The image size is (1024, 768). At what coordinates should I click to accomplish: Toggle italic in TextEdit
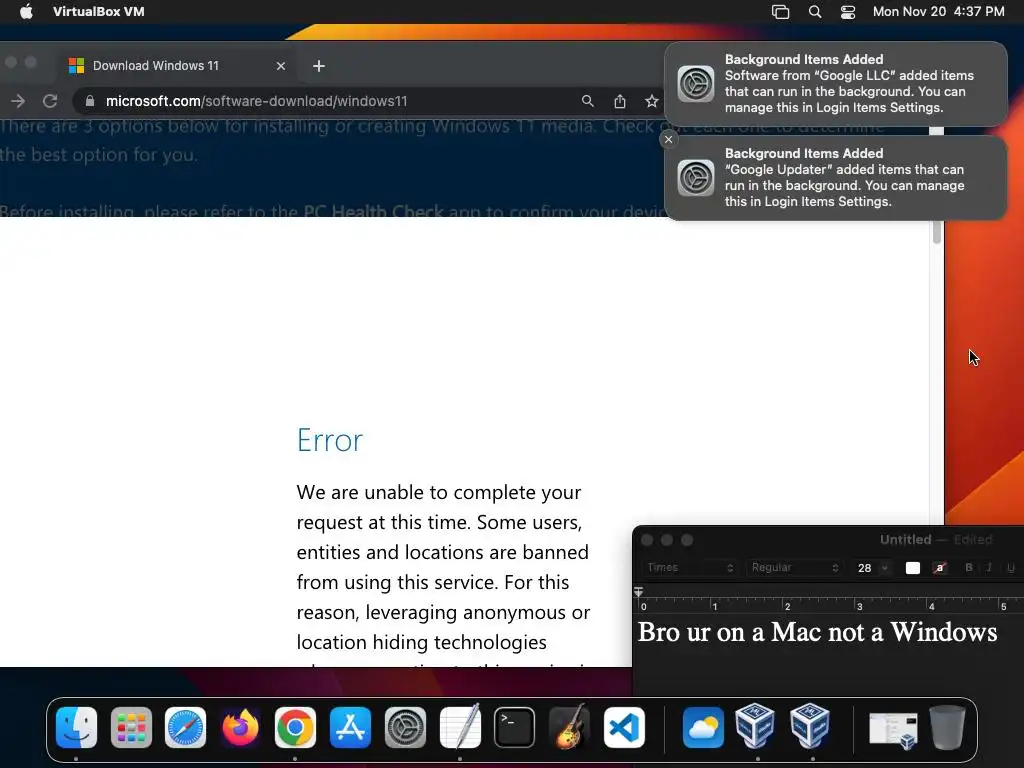(x=989, y=568)
